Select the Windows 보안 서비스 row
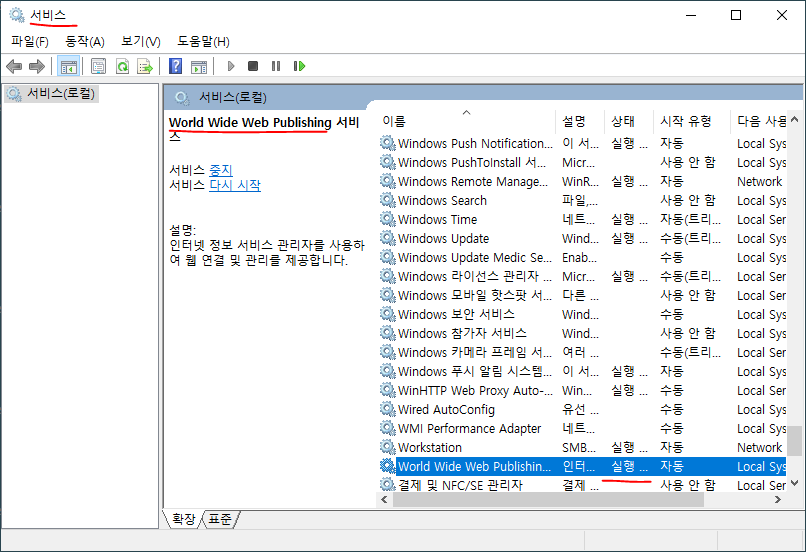 (x=582, y=315)
